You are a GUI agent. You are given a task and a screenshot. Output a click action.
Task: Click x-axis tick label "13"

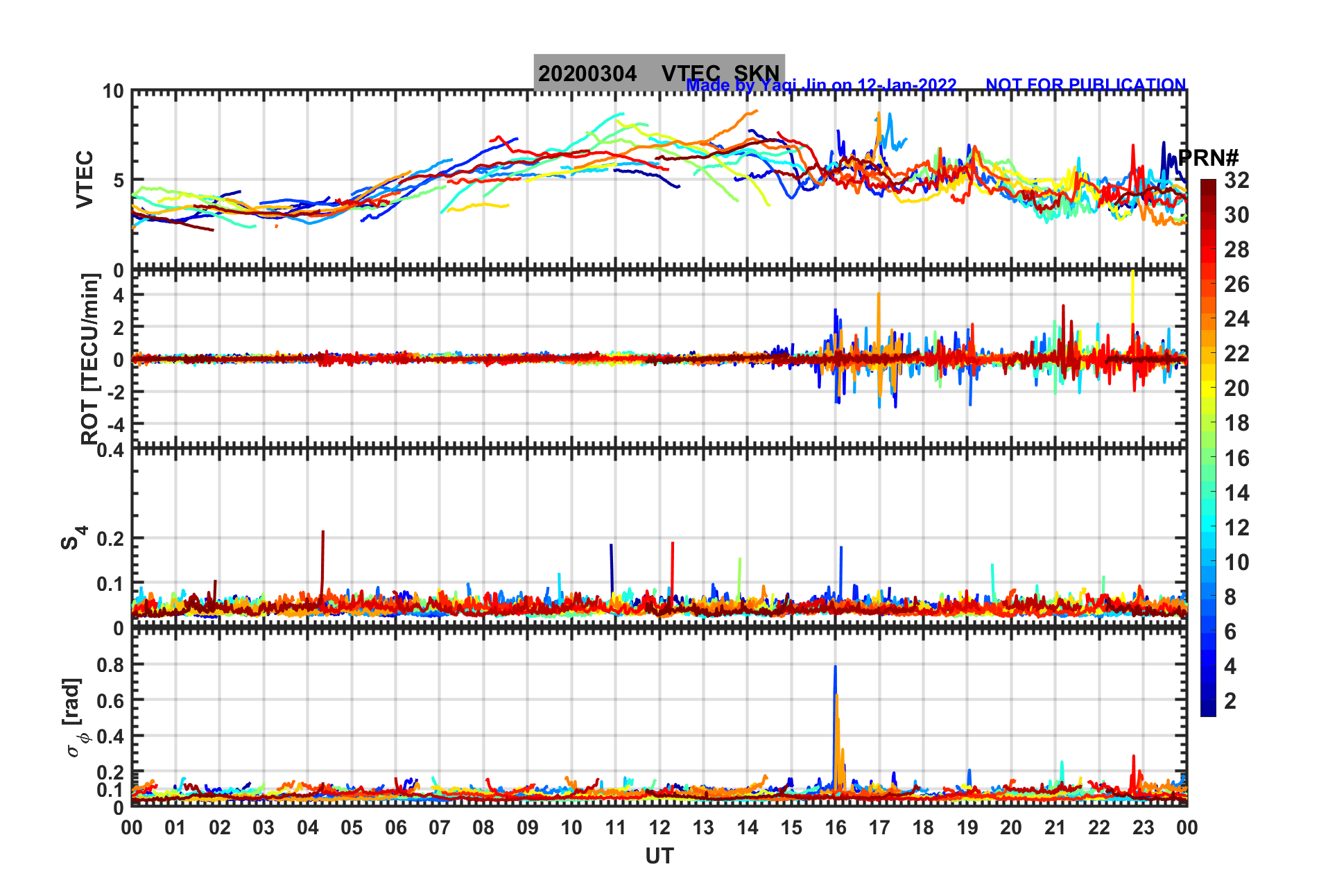[x=703, y=827]
